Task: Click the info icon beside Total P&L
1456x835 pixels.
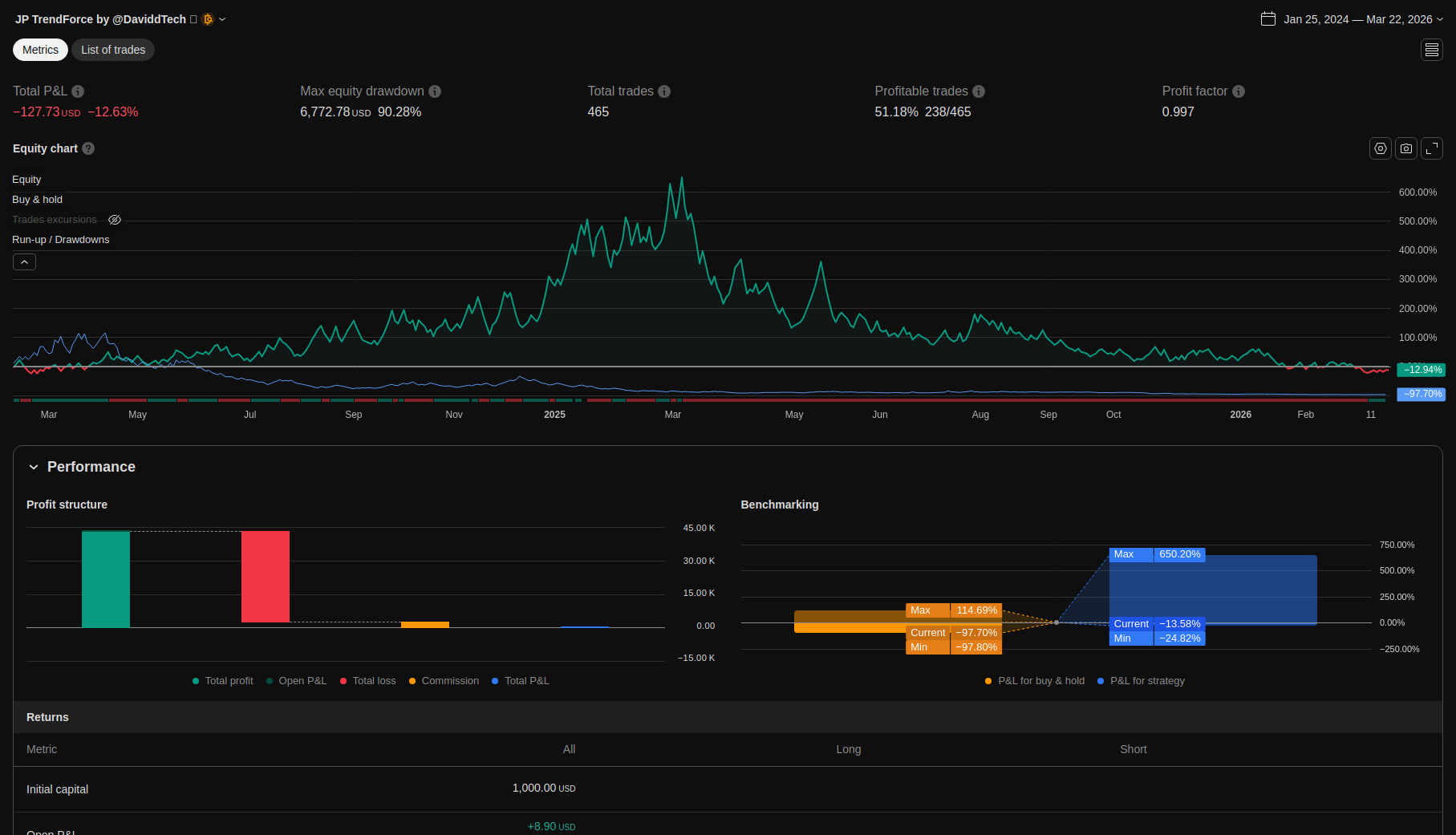Action: click(x=78, y=91)
